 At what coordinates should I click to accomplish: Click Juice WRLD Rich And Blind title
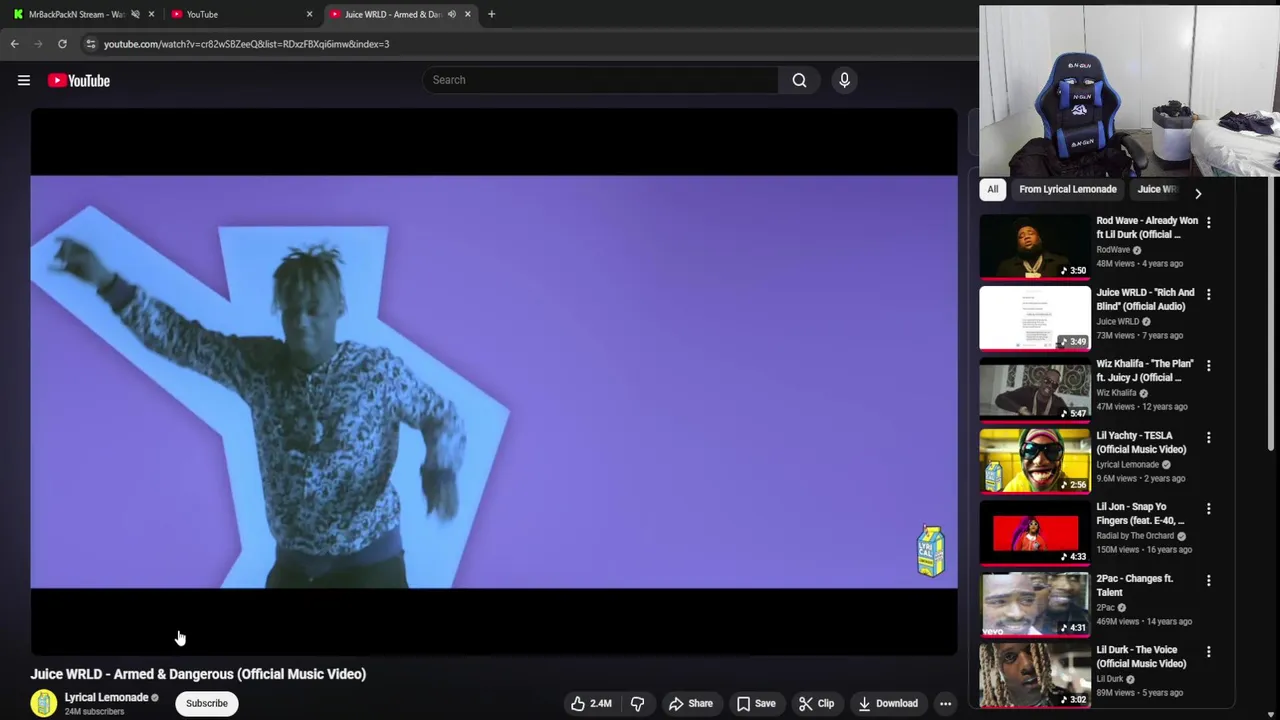point(1145,299)
